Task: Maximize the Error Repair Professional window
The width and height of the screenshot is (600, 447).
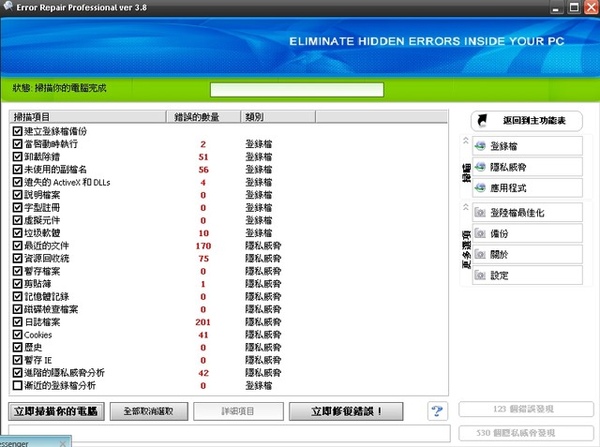Action: [x=574, y=7]
